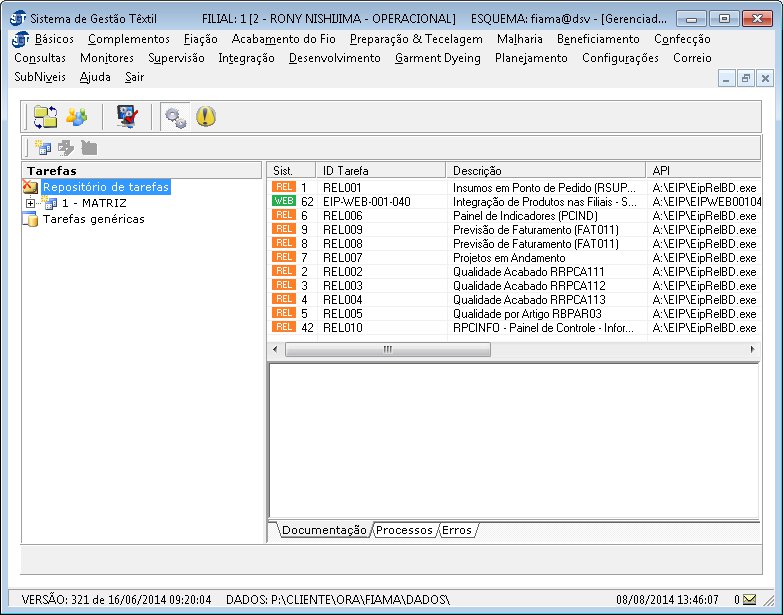The image size is (783, 615).
Task: Select Qualidade Acabado RRPCA112 row
Action: (x=514, y=286)
